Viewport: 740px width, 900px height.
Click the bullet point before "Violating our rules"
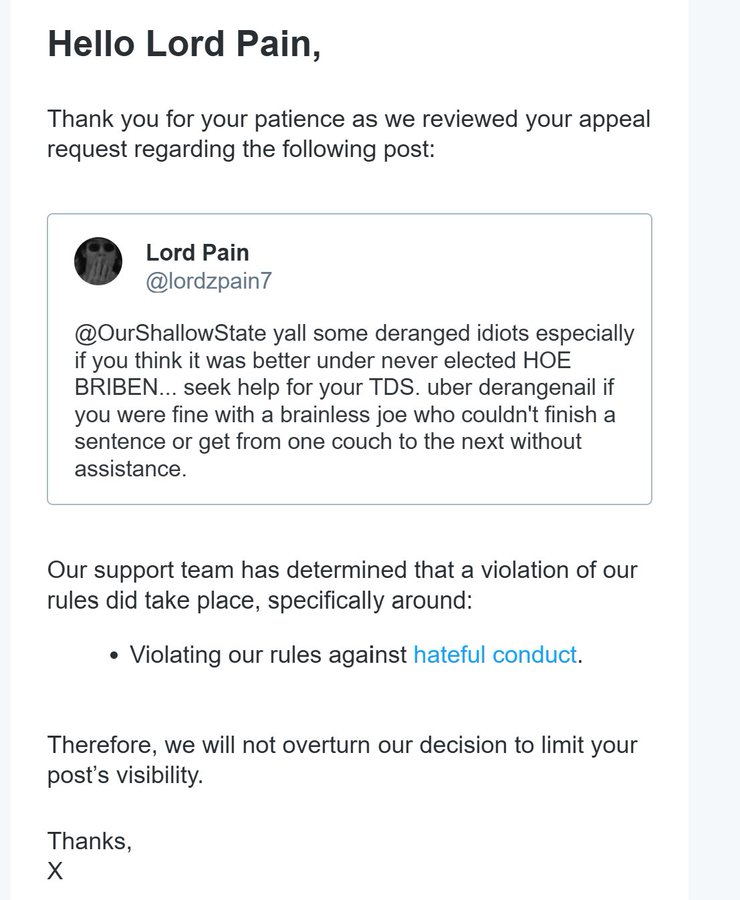(115, 656)
